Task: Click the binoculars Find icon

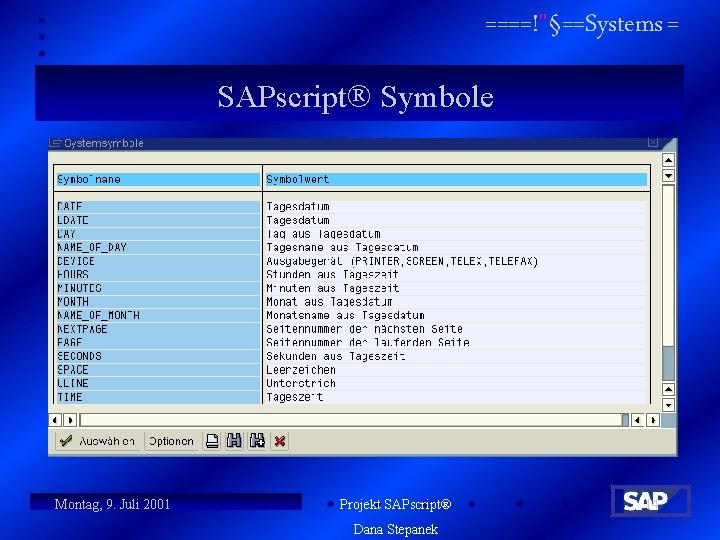Action: pos(234,441)
